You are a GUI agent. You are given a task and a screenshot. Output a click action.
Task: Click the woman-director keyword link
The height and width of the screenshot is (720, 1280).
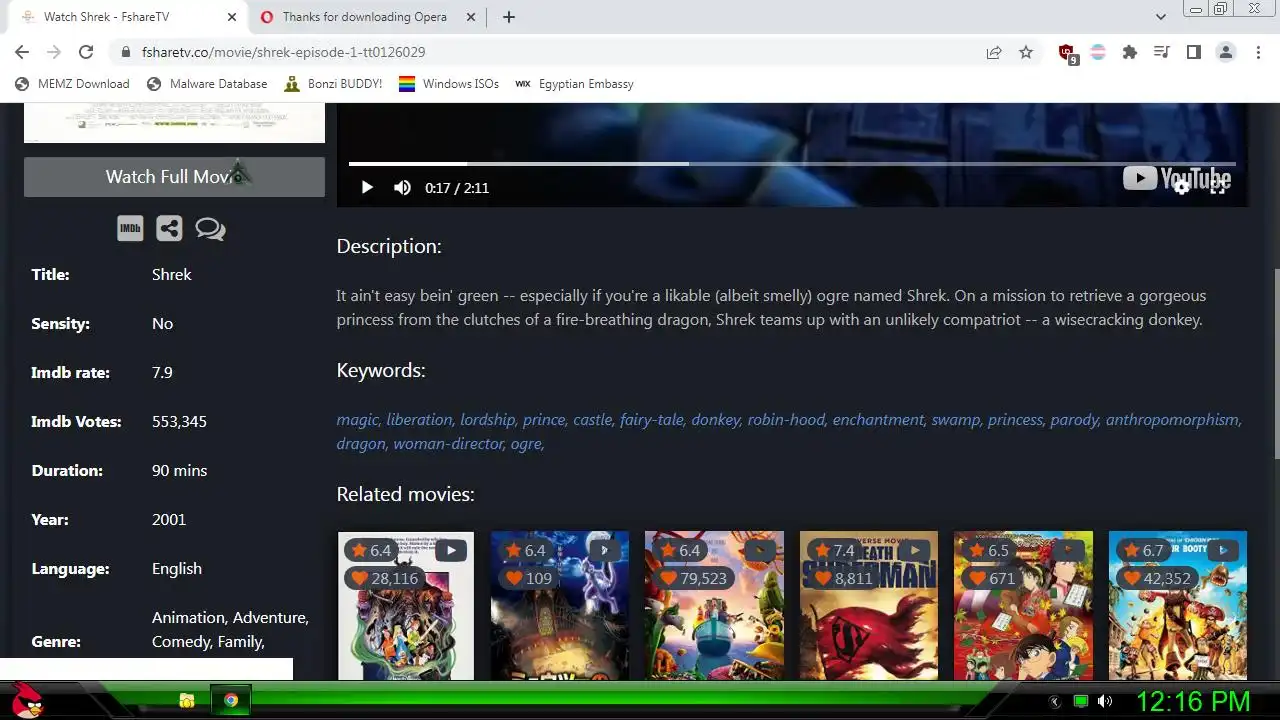coord(449,444)
